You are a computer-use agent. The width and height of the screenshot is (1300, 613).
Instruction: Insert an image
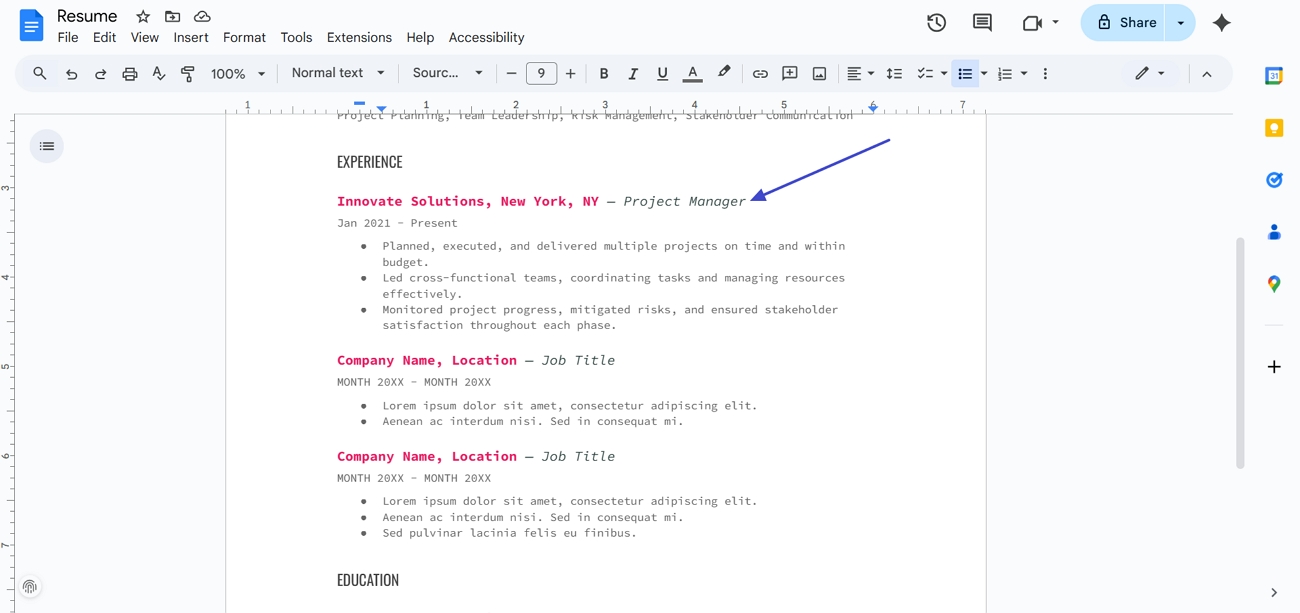coord(819,73)
